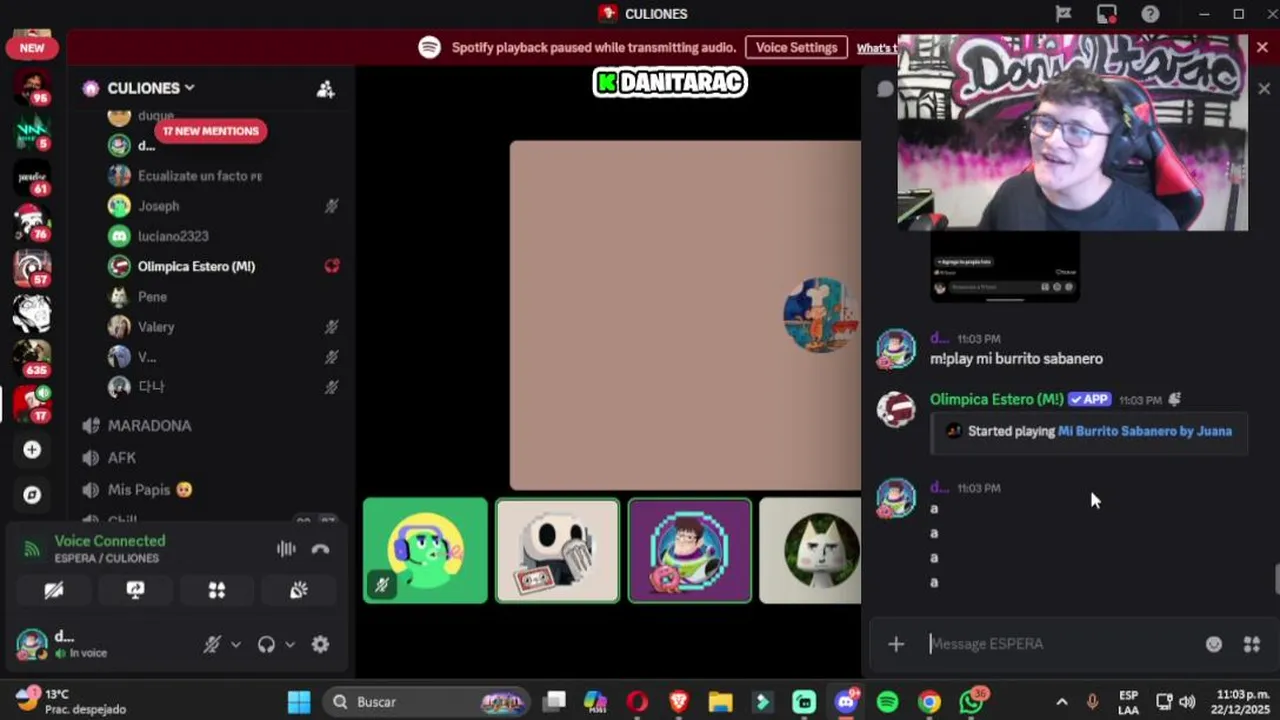This screenshot has width=1280, height=720.
Task: Open the soundboard button
Action: (x=298, y=590)
